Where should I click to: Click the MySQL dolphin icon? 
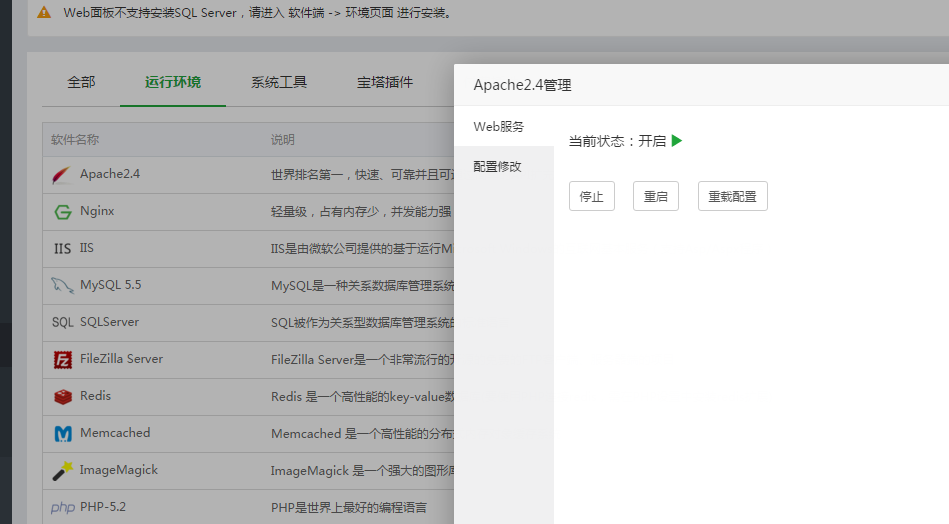(62, 285)
